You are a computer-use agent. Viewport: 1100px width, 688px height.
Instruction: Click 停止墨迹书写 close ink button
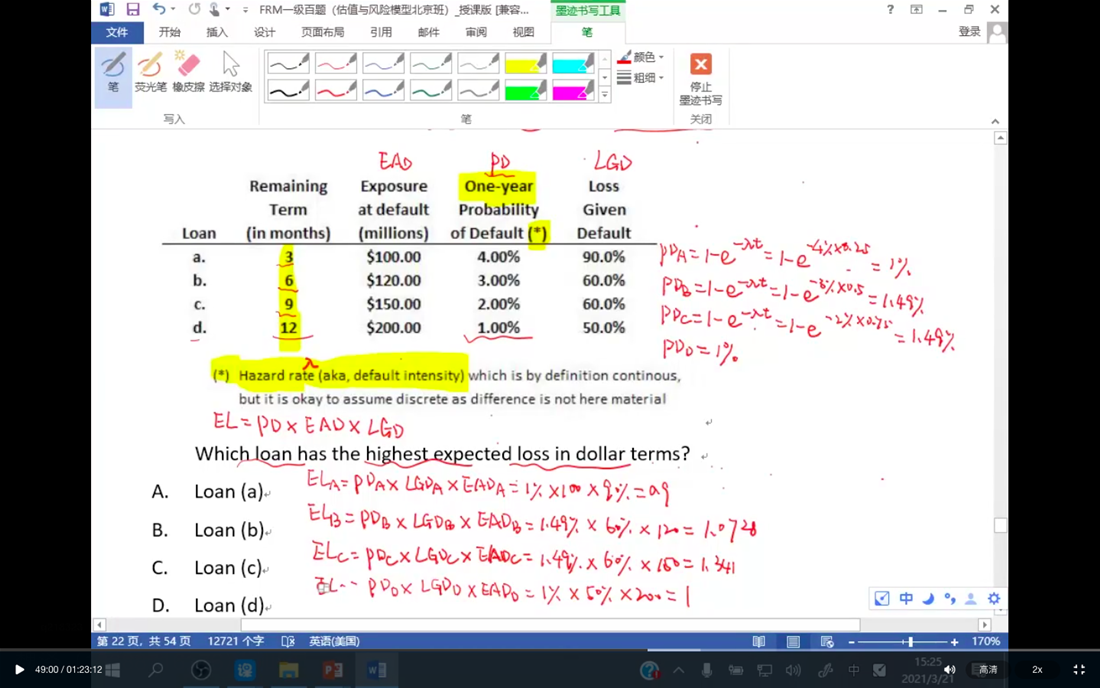pos(700,79)
